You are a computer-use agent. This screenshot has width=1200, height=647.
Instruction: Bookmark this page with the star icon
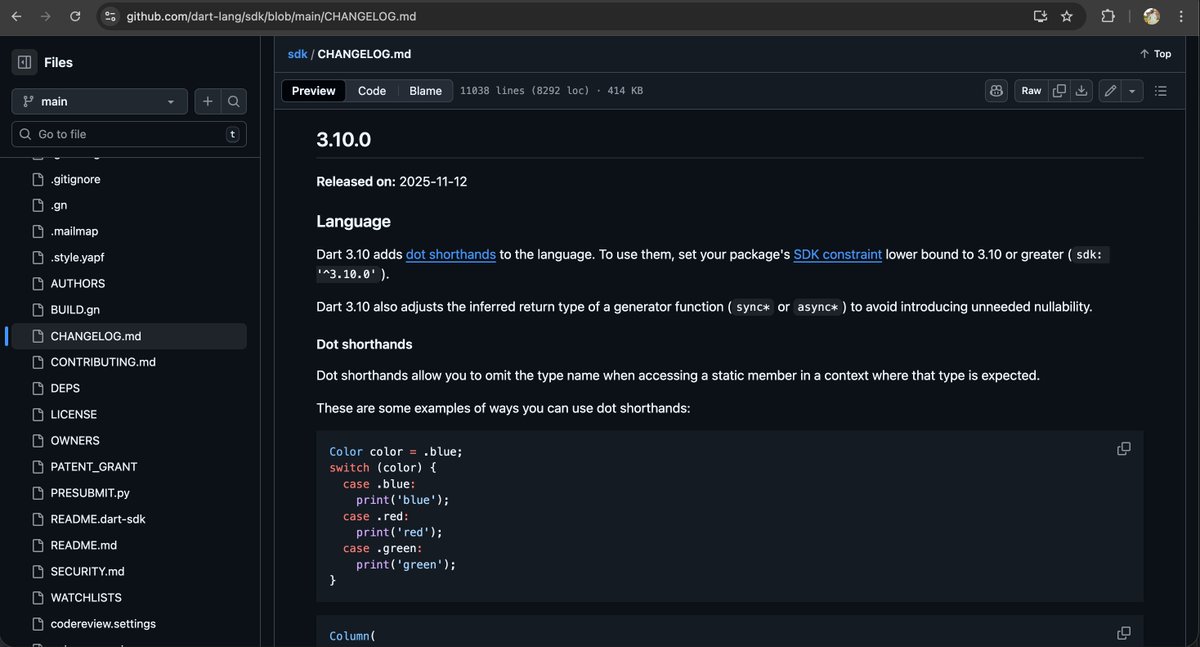click(x=1066, y=16)
